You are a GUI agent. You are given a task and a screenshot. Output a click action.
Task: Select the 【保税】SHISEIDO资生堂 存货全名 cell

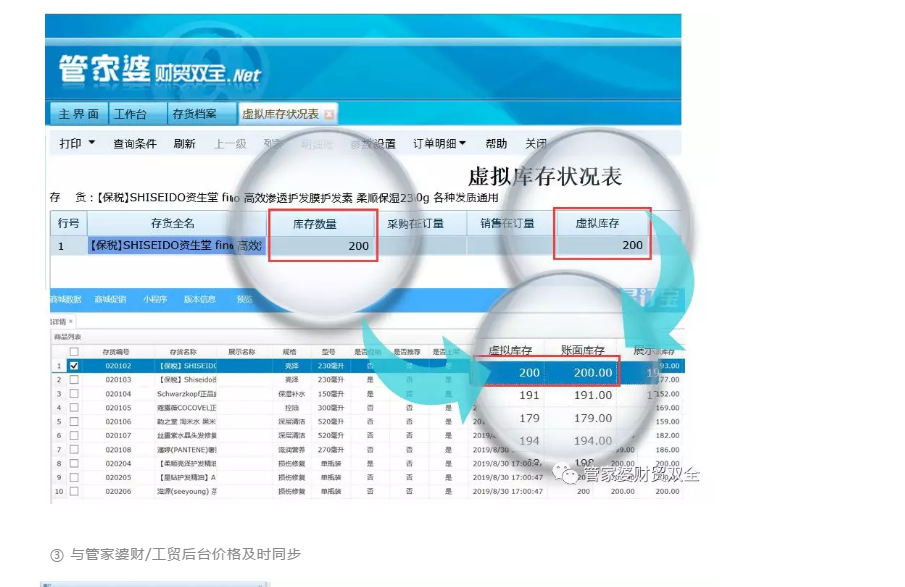coord(176,245)
